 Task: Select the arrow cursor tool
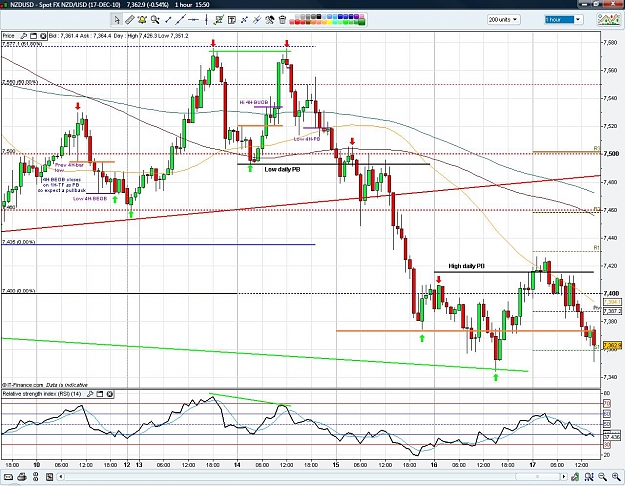(x=116, y=20)
